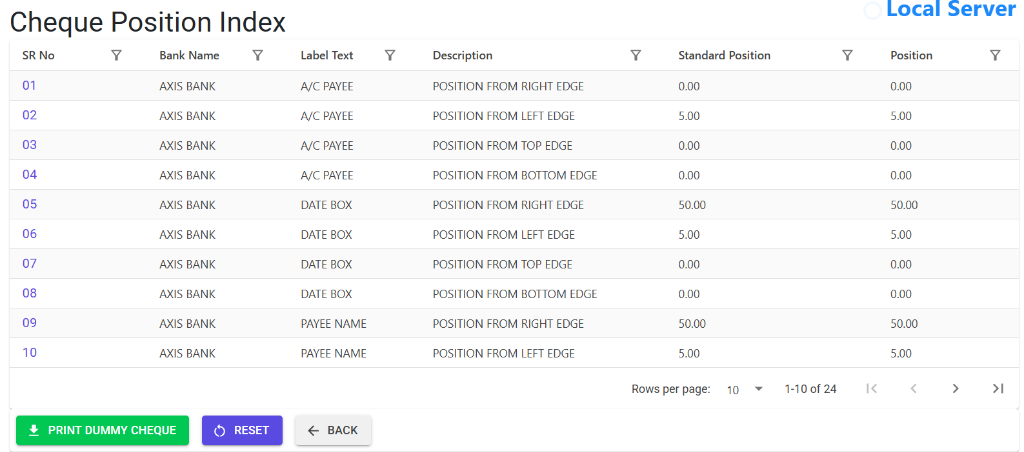Image resolution: width=1024 pixels, height=452 pixels.
Task: Open the rows per page dropdown
Action: [744, 389]
